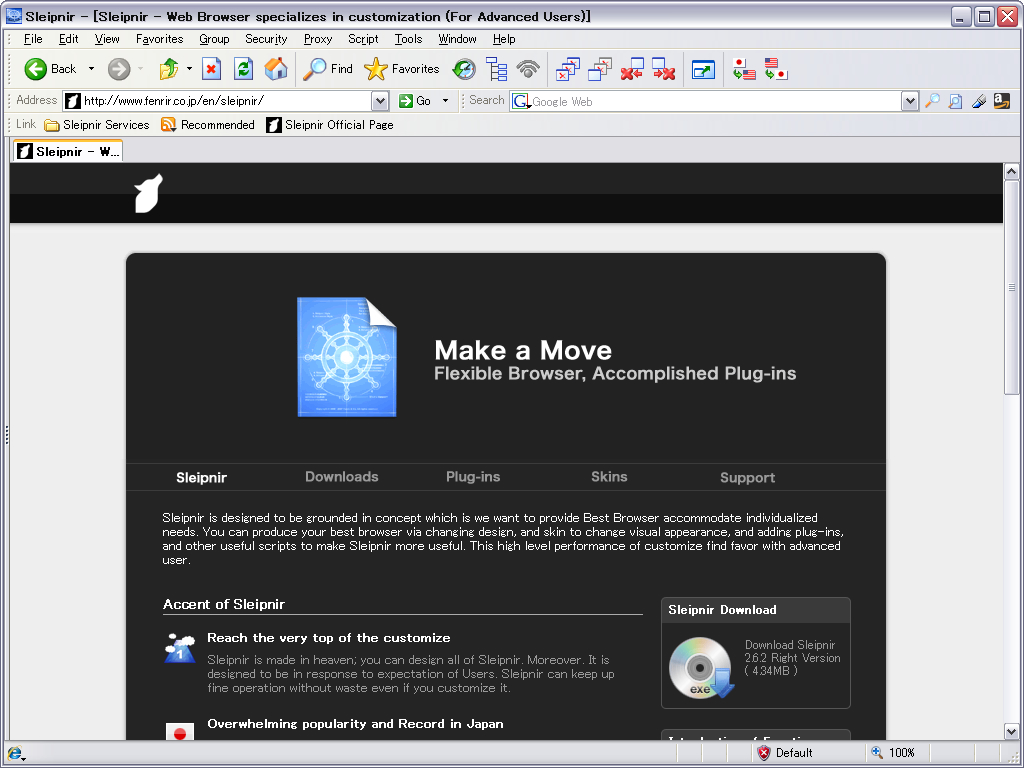1024x768 pixels.
Task: Close tabs to the right icon
Action: [x=664, y=69]
